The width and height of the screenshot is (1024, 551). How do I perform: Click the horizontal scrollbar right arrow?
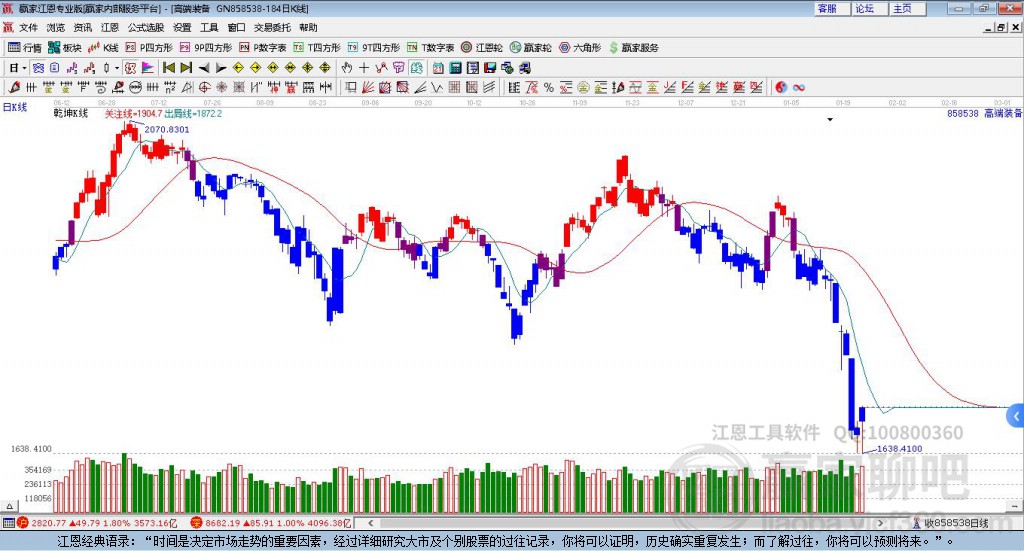880,523
